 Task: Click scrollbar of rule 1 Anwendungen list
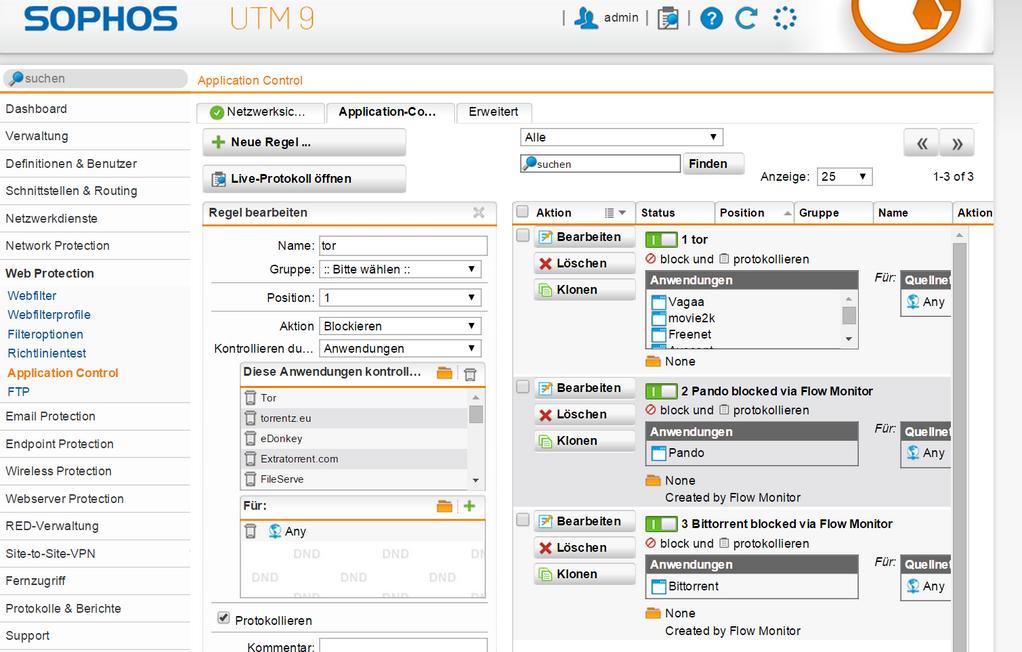(x=849, y=319)
